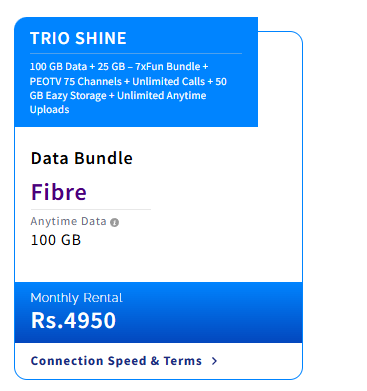Expand Connection Speed & Terms chevron arrow
The width and height of the screenshot is (367, 391).
pyautogui.click(x=215, y=361)
